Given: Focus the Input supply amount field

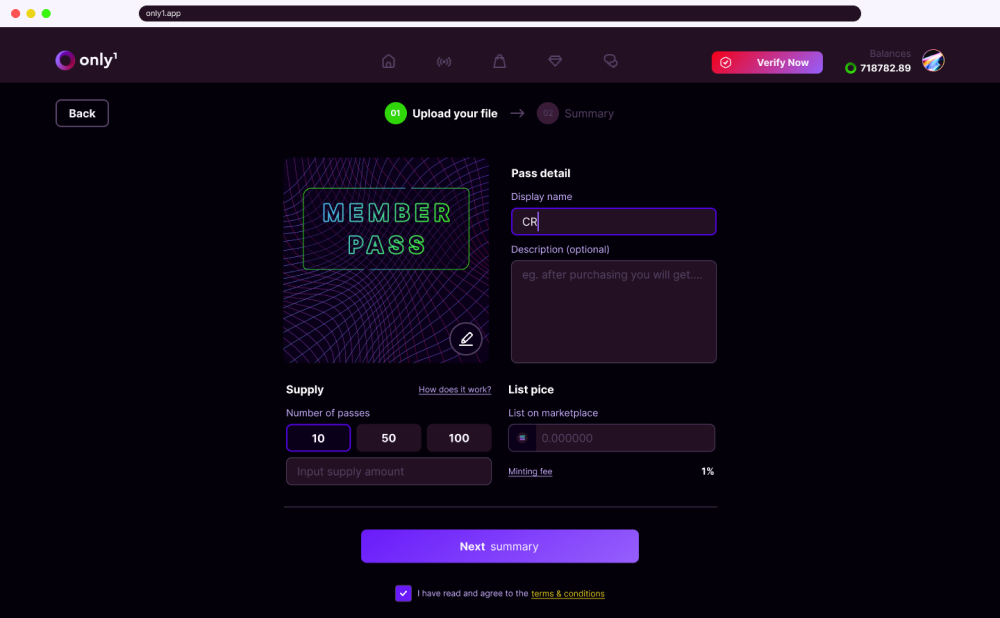Looking at the screenshot, I should 388,471.
